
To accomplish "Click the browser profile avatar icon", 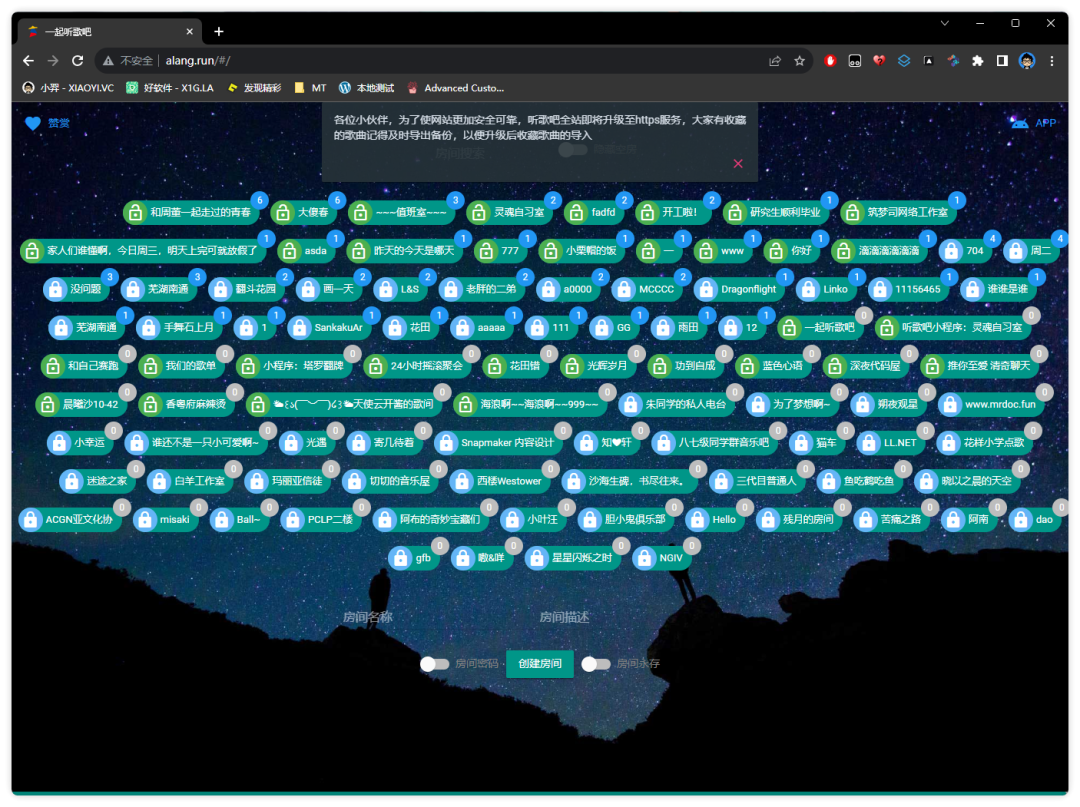I will click(x=1027, y=61).
